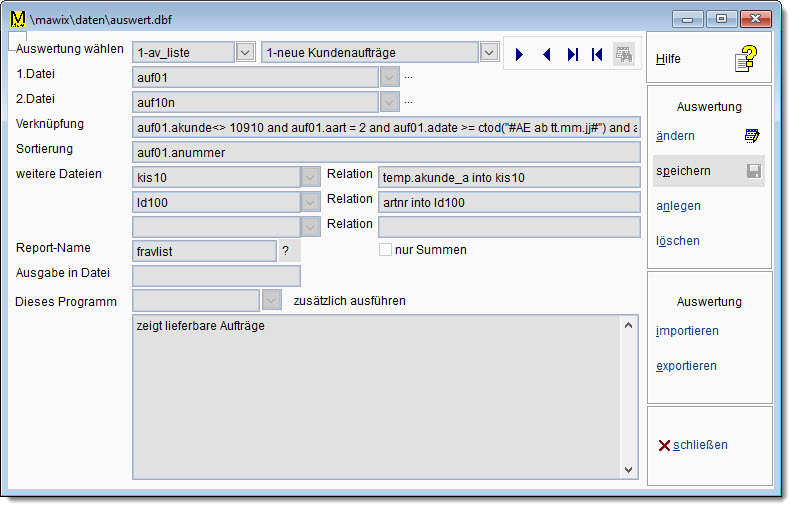Image resolution: width=794 pixels, height=509 pixels.
Task: Click the löschen button
Action: coord(678,241)
